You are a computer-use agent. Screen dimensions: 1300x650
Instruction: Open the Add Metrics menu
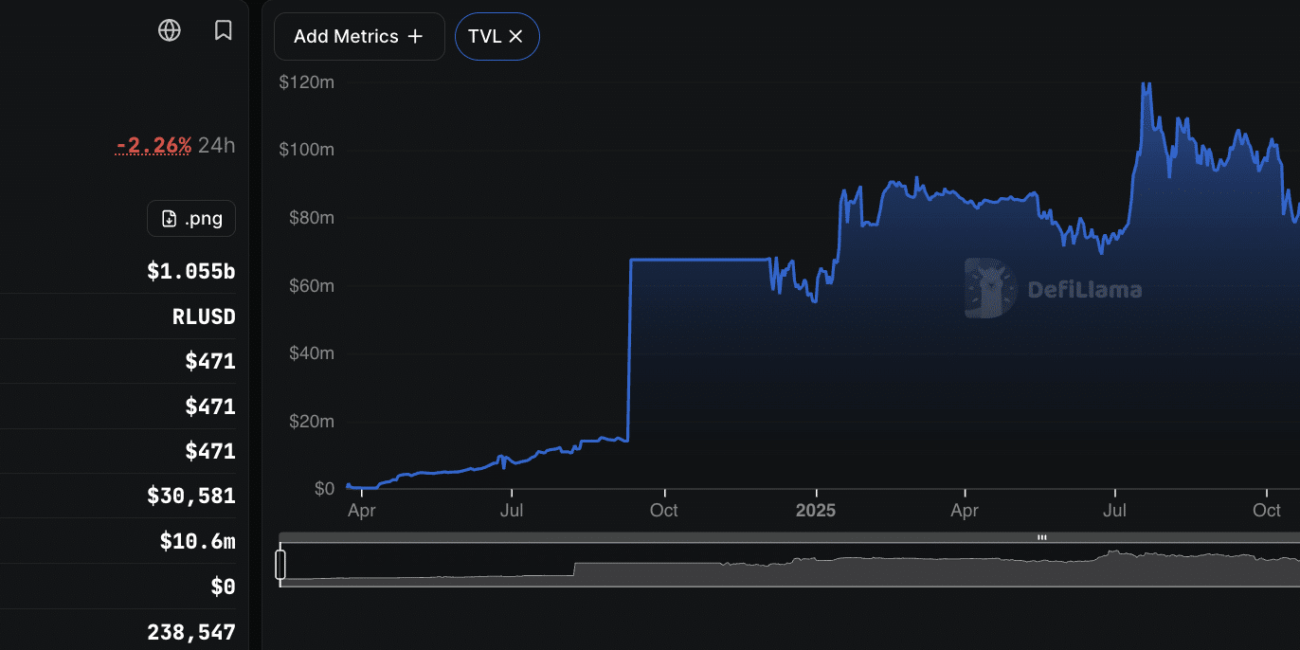coord(359,37)
